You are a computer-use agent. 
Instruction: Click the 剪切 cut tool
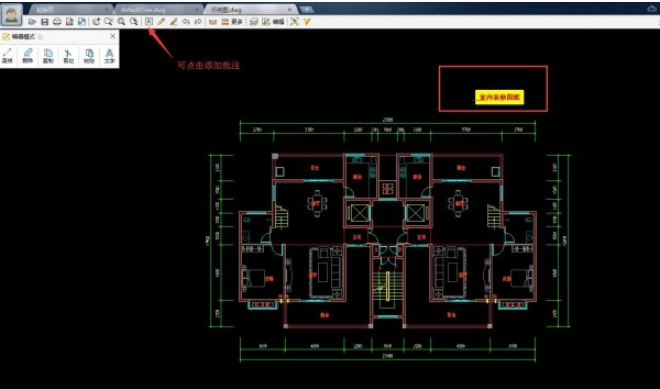click(68, 56)
